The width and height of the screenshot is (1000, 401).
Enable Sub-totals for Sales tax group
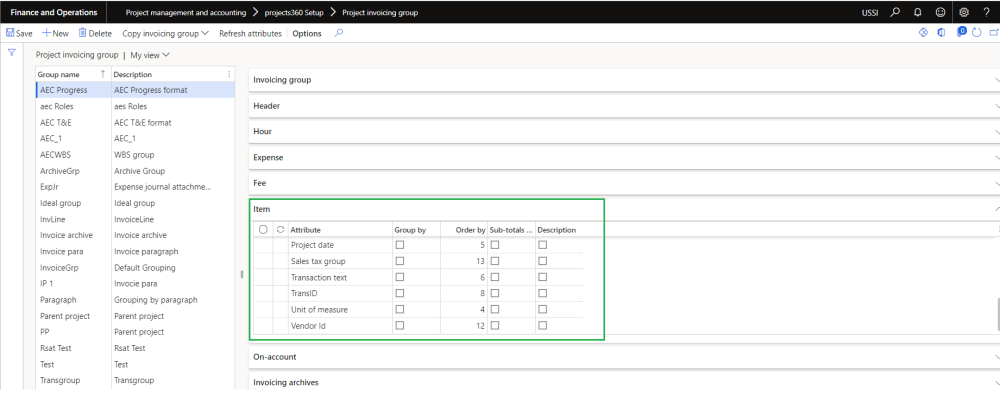pyautogui.click(x=495, y=261)
